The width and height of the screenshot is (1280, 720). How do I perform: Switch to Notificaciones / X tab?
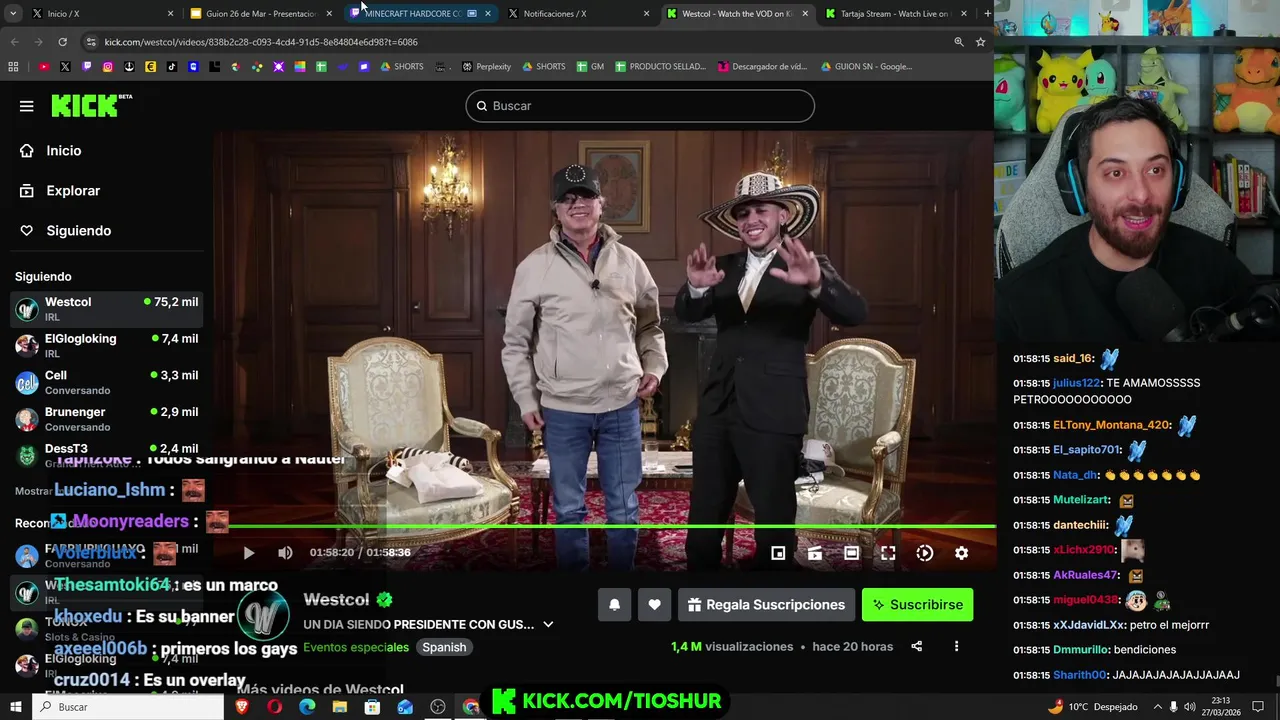tap(578, 14)
